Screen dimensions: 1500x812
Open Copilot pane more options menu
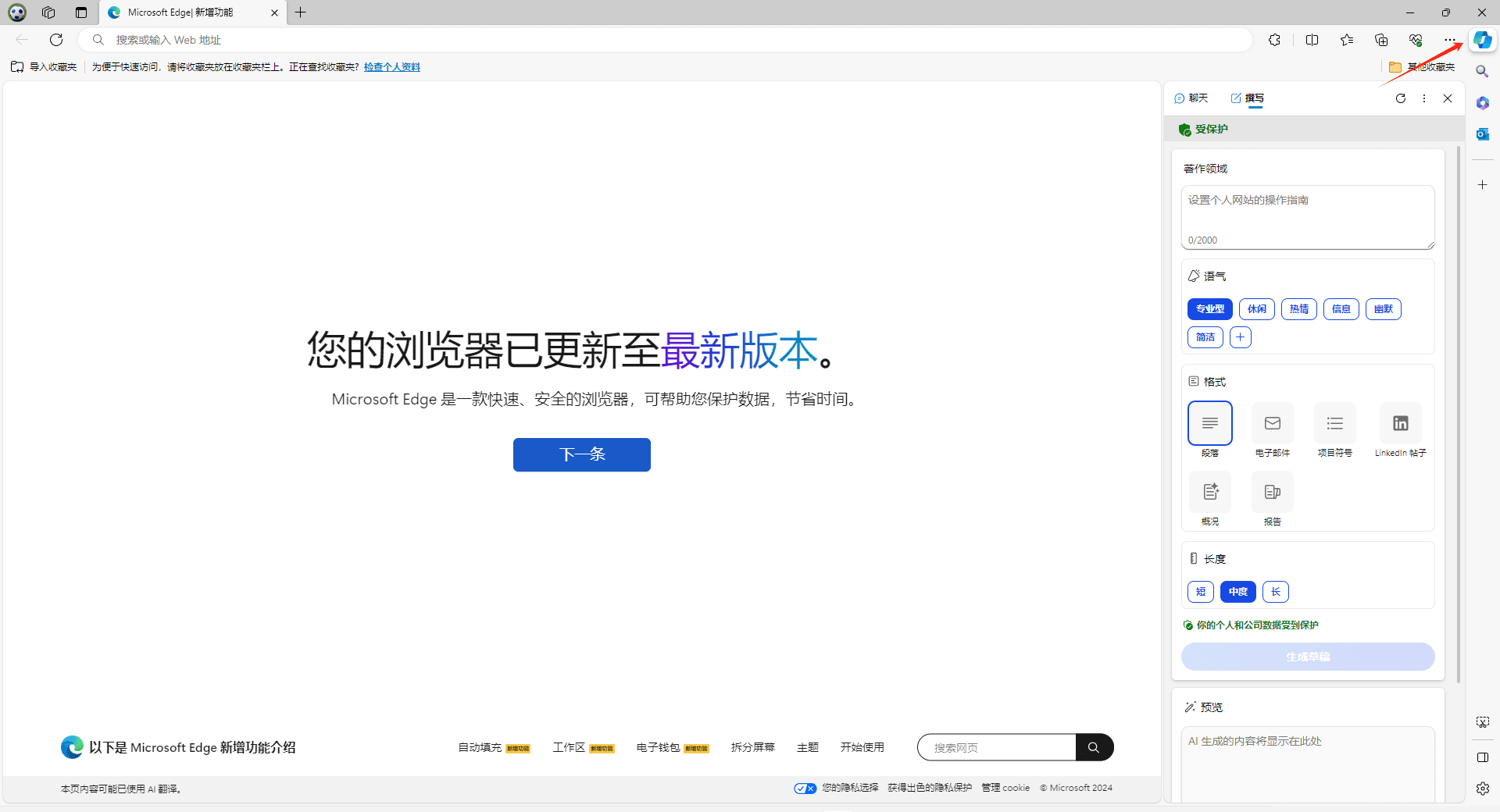pyautogui.click(x=1424, y=98)
